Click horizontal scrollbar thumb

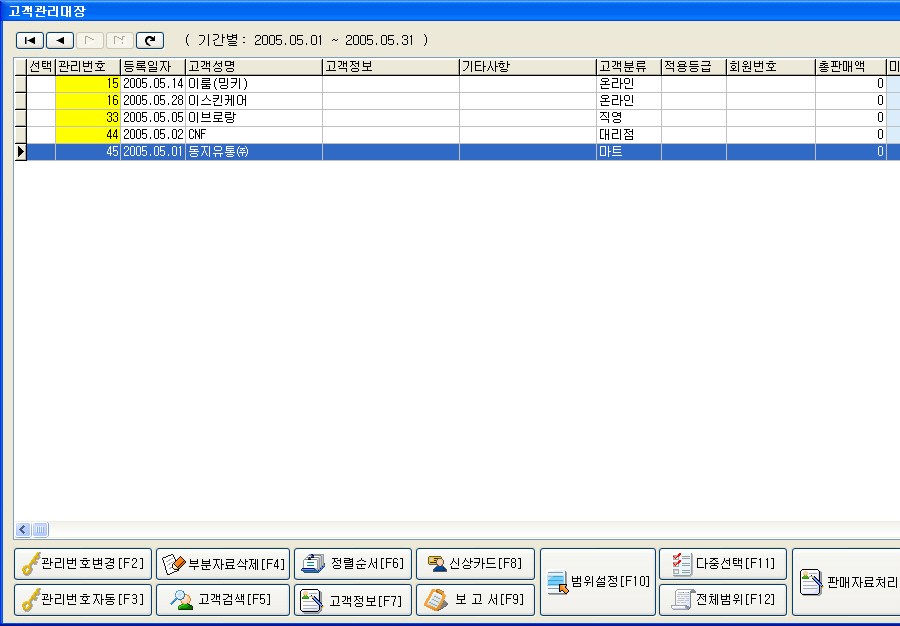click(40, 530)
